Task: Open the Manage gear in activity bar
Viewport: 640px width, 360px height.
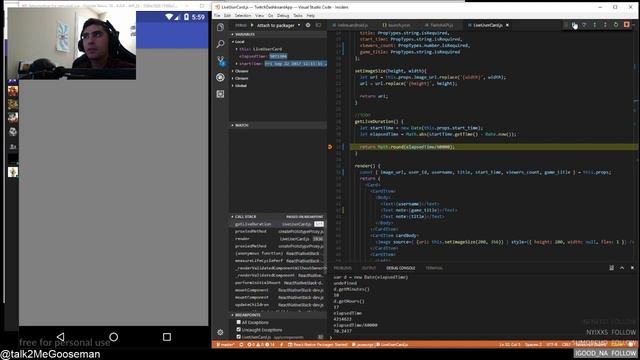Action: 220,332
